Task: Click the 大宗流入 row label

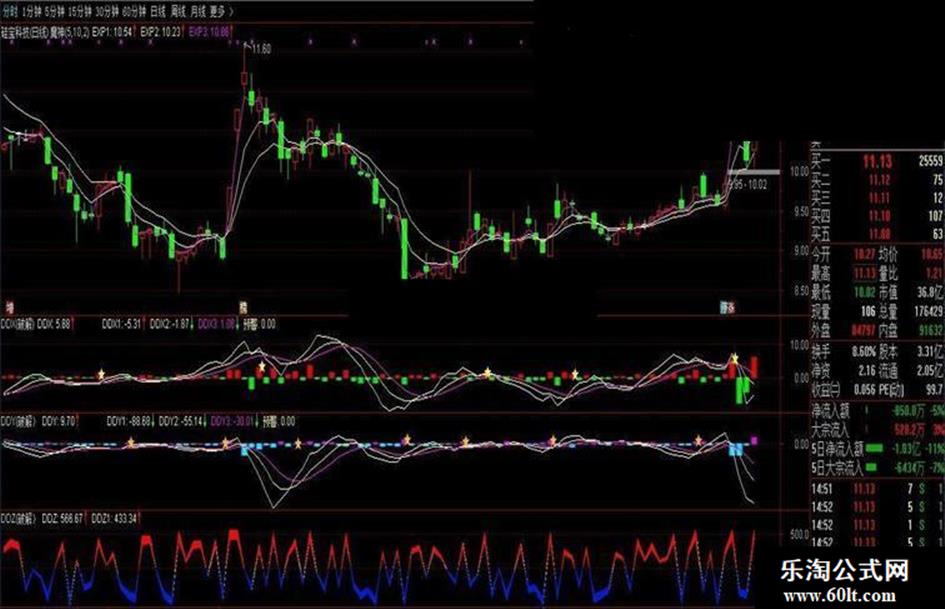Action: pyautogui.click(x=830, y=430)
